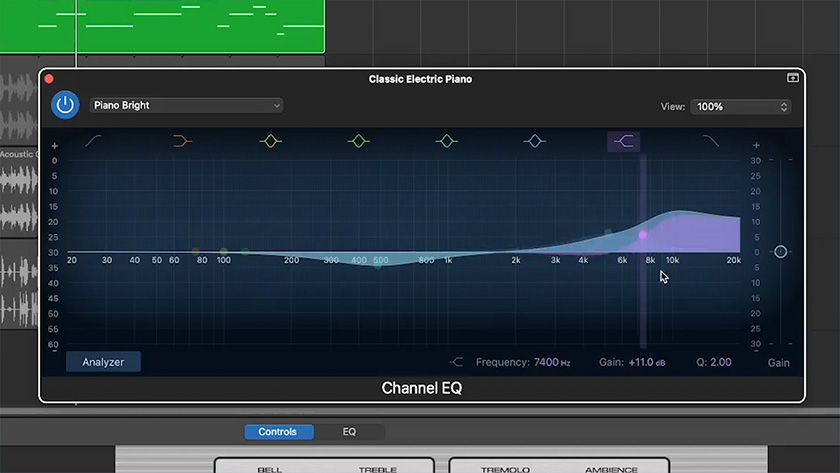Open the View 100% size dropdown

743,106
